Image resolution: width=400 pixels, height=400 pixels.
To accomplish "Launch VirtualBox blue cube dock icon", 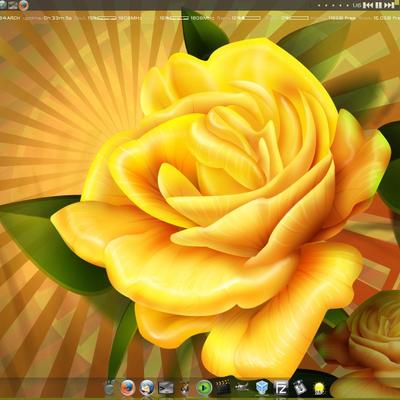I will click(262, 388).
